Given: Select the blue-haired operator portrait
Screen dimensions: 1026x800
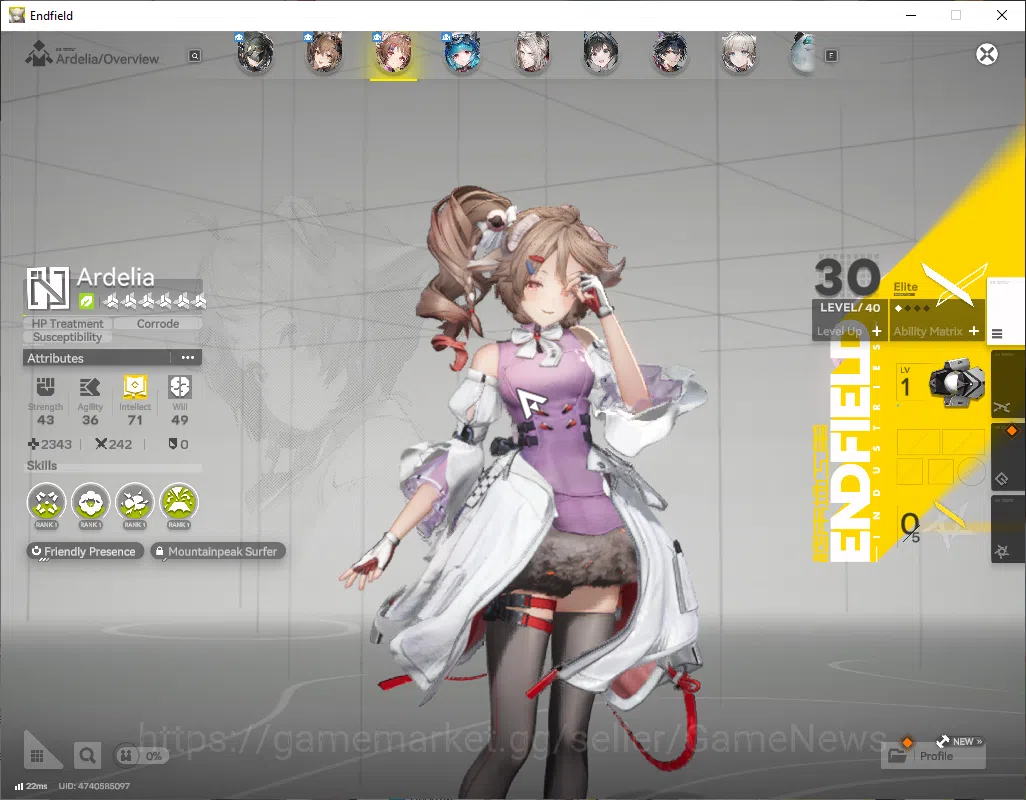Looking at the screenshot, I should tap(462, 53).
